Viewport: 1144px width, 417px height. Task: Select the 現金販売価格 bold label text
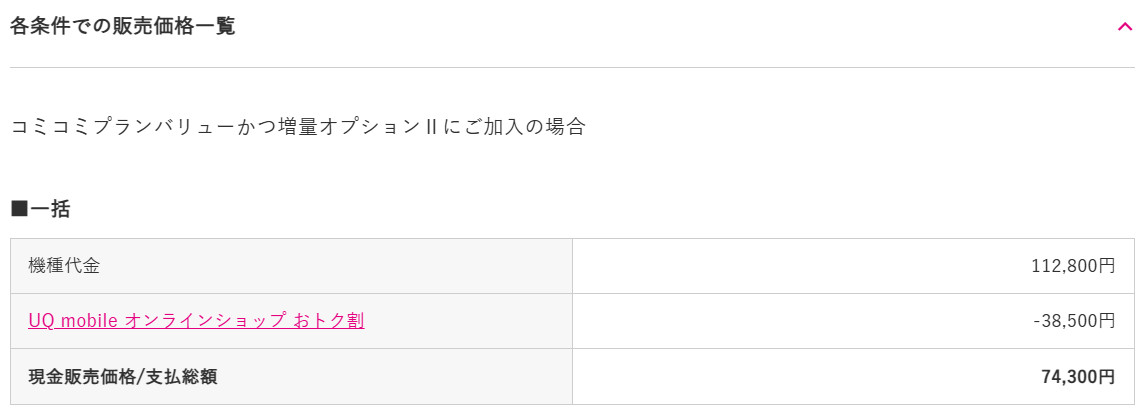[x=82, y=377]
